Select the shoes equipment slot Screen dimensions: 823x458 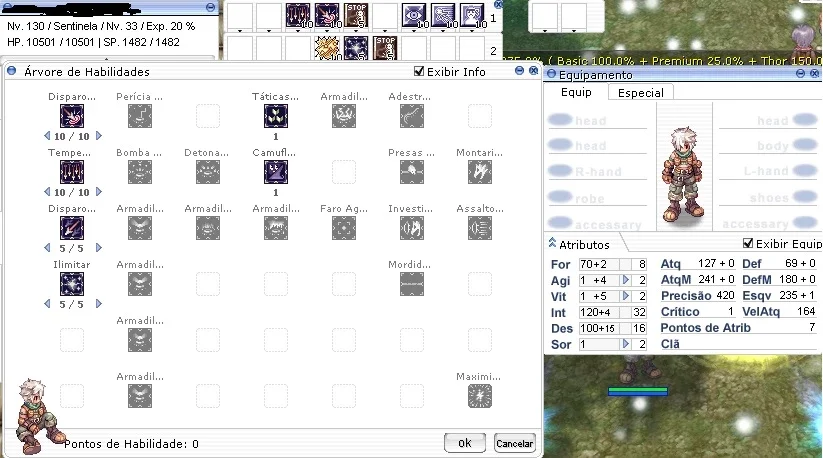click(767, 198)
